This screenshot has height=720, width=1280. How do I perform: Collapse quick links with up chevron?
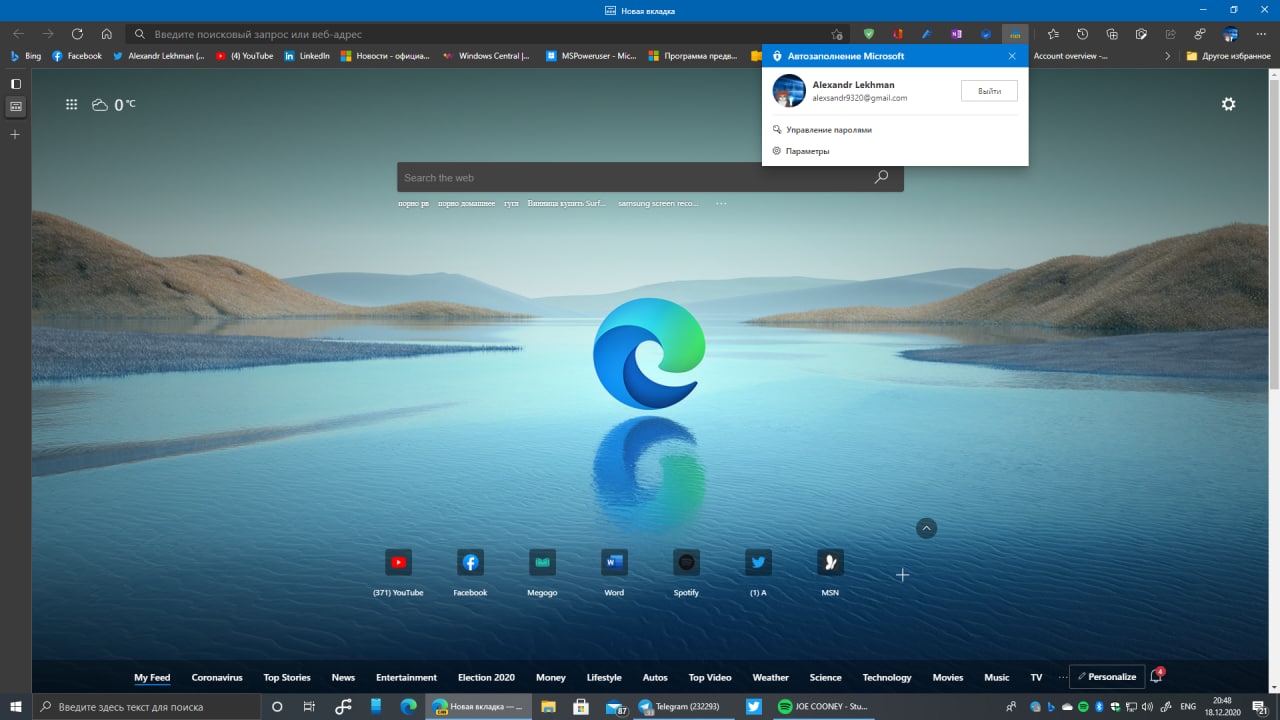926,528
